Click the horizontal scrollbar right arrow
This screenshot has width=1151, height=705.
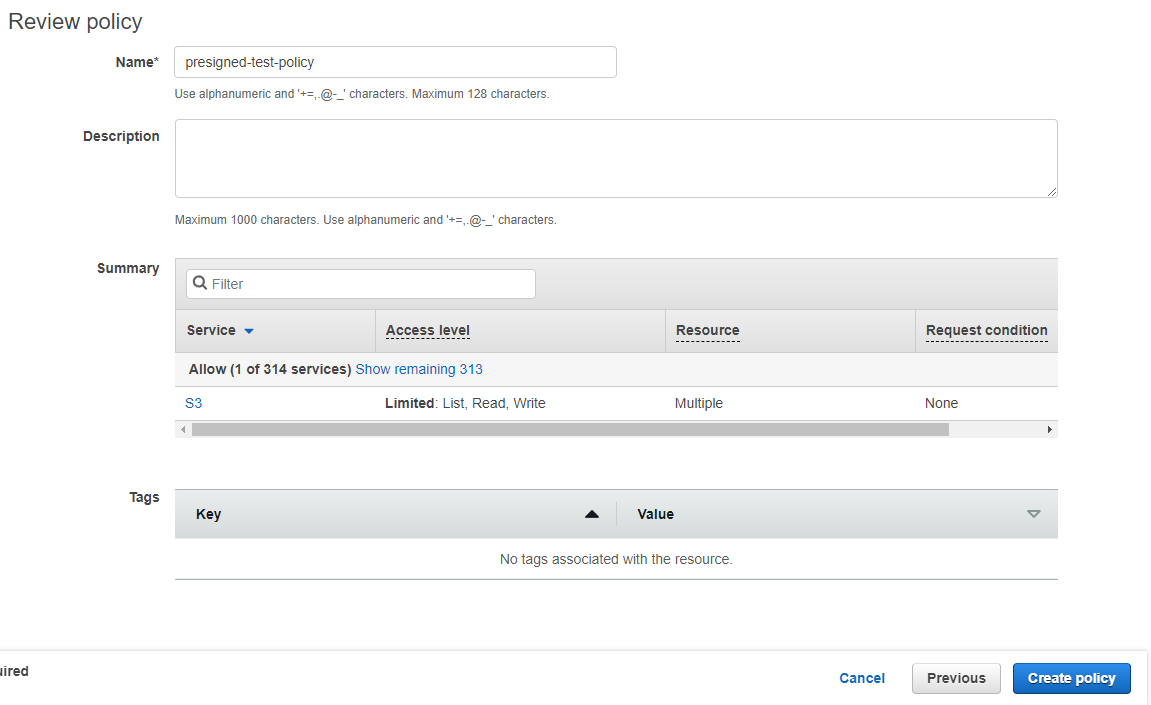1050,430
